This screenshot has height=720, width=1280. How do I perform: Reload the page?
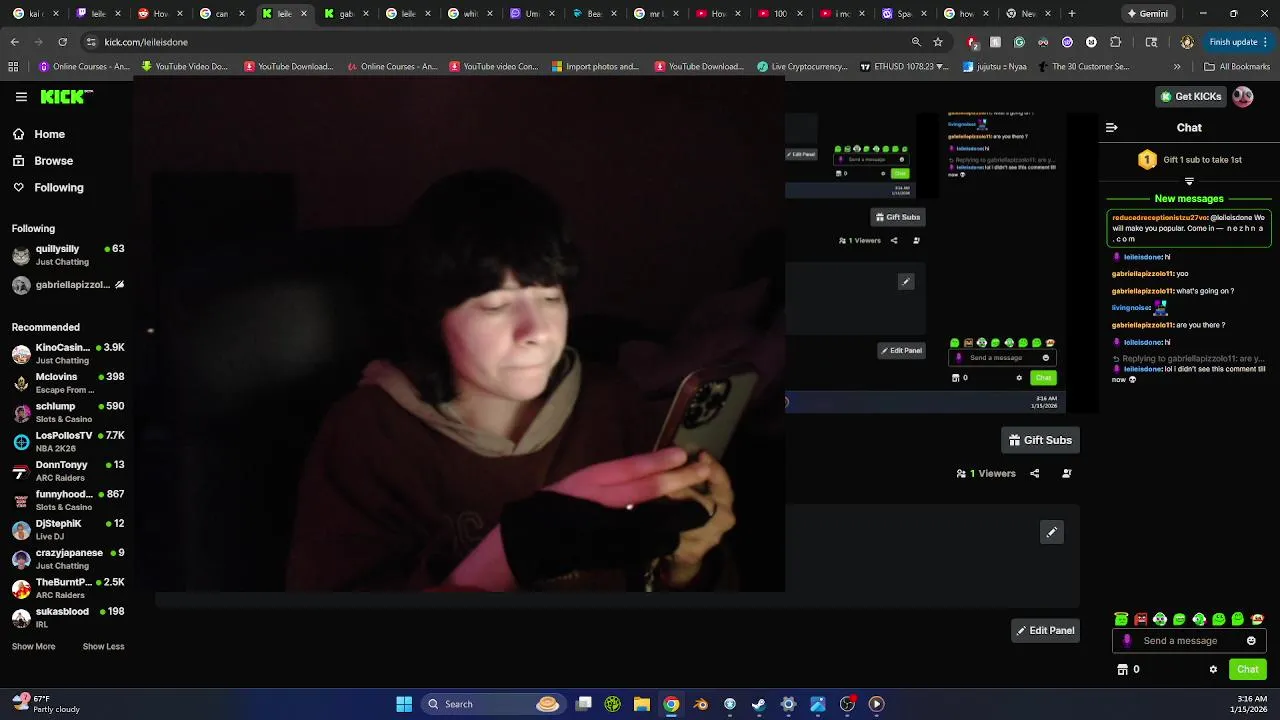point(62,42)
